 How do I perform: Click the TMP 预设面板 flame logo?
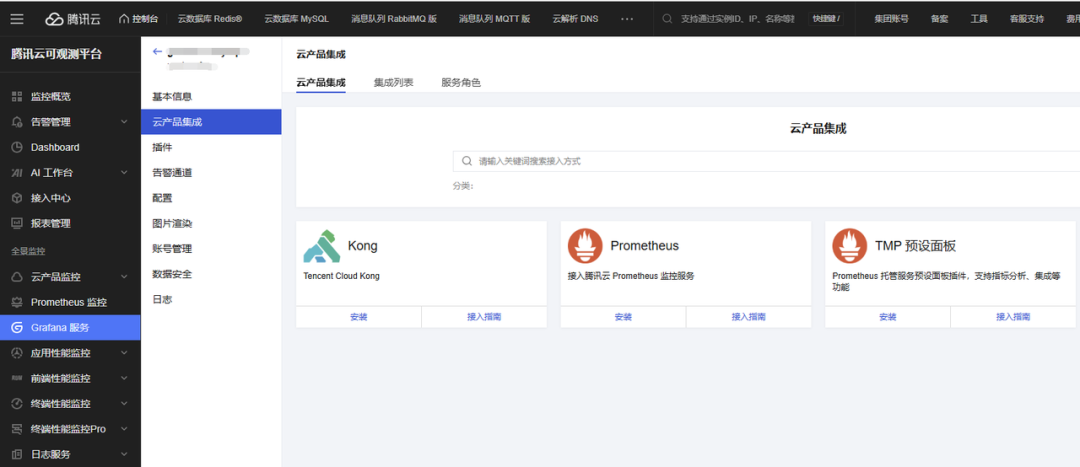click(850, 246)
